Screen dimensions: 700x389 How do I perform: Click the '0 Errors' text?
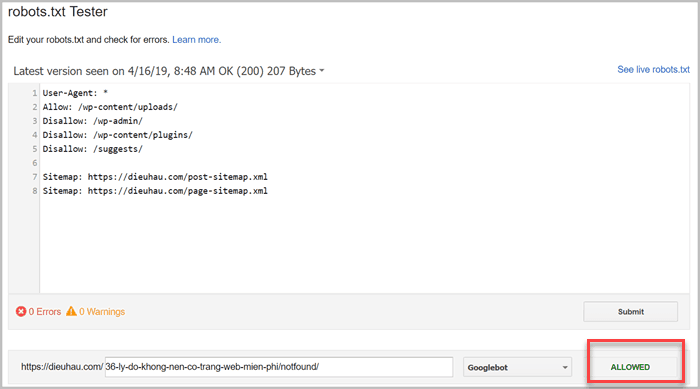pos(45,312)
